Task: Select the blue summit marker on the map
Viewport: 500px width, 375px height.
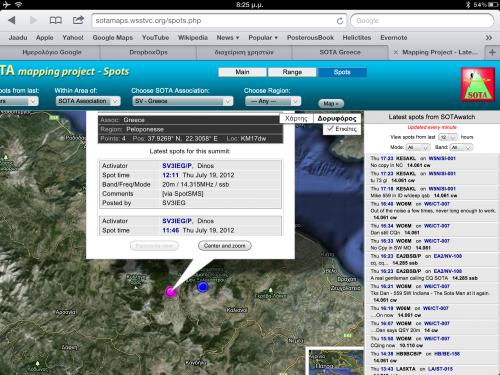Action: (x=203, y=287)
